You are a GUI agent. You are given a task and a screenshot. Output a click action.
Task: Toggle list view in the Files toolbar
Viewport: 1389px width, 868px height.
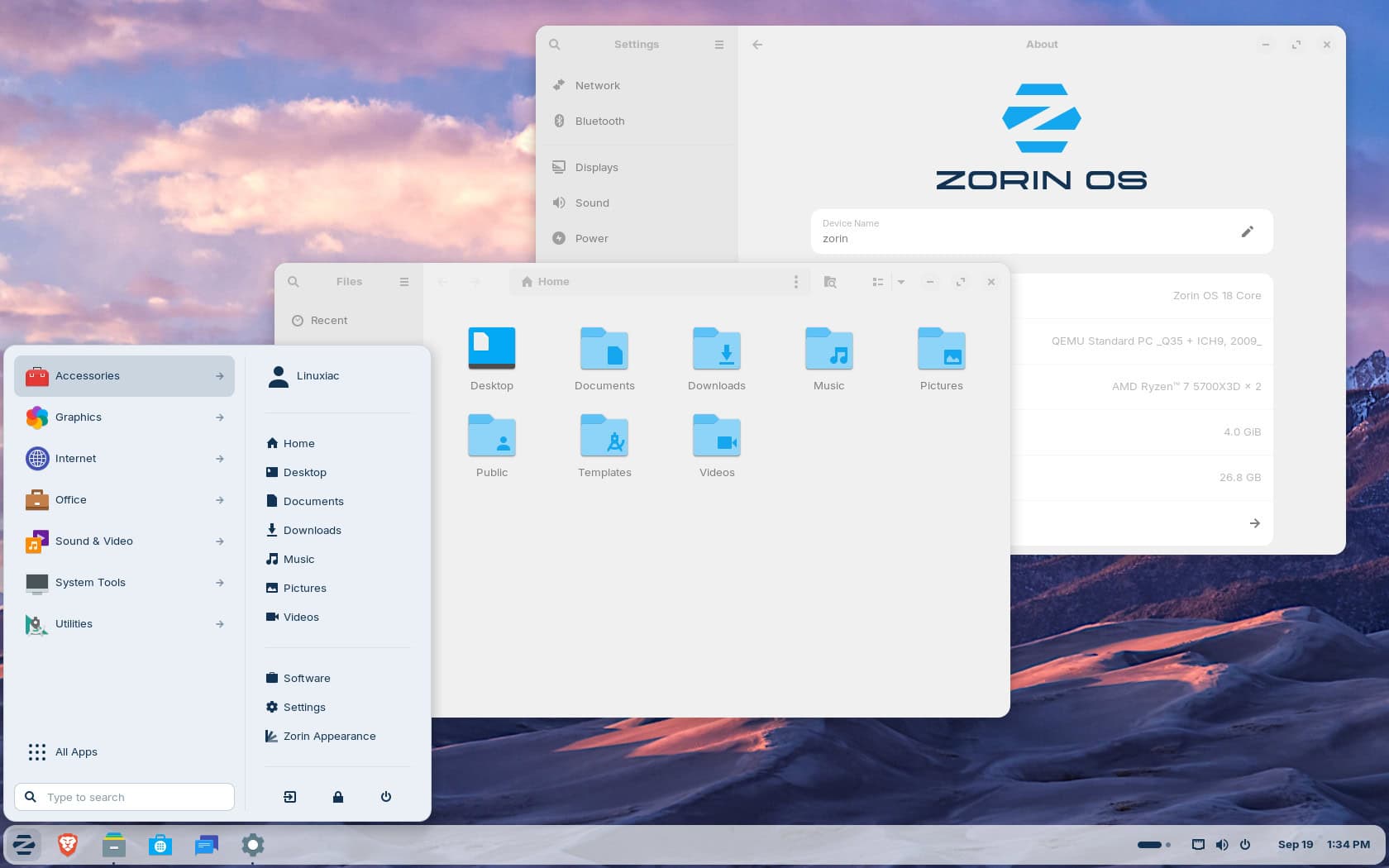(x=878, y=282)
